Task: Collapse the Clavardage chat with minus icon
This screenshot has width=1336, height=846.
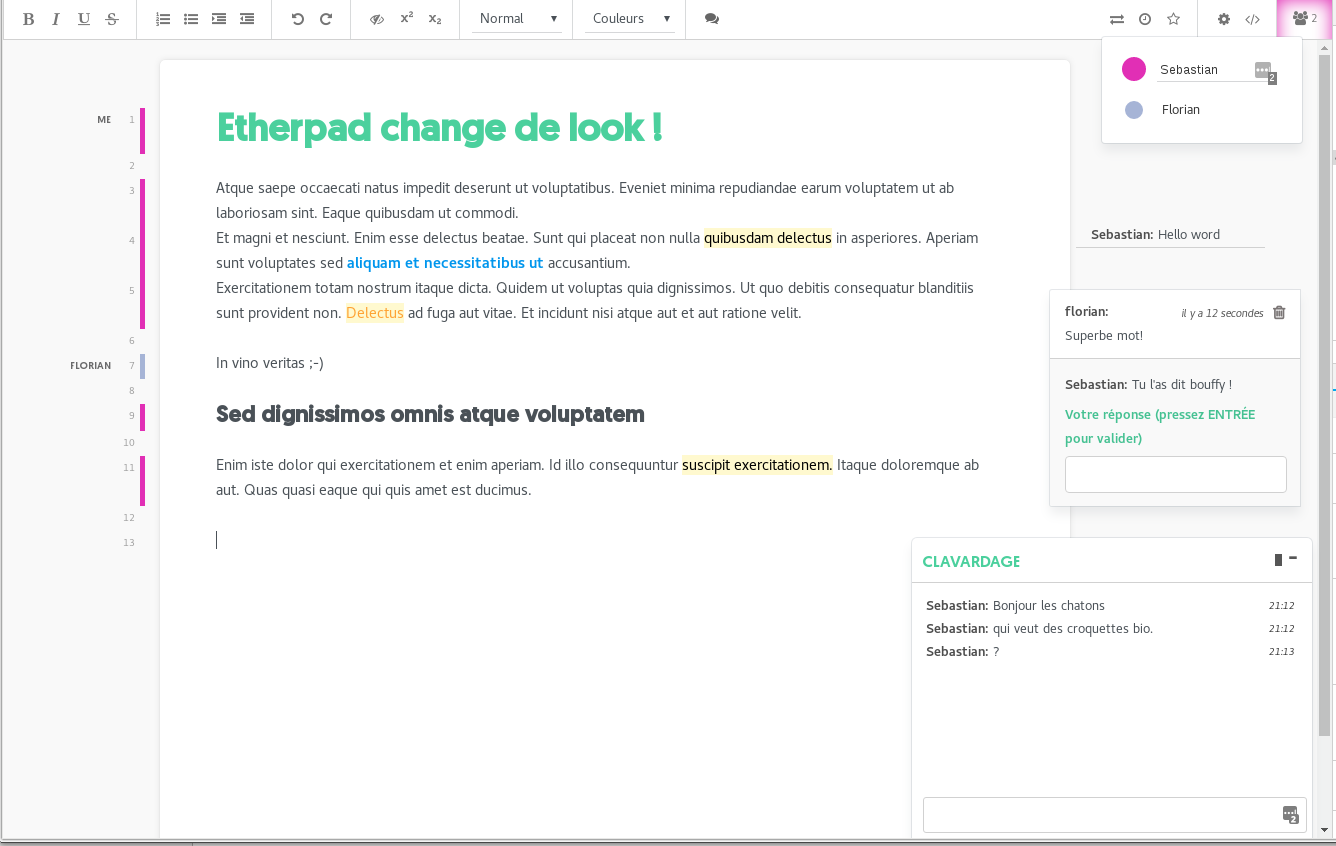Action: pos(1293,558)
